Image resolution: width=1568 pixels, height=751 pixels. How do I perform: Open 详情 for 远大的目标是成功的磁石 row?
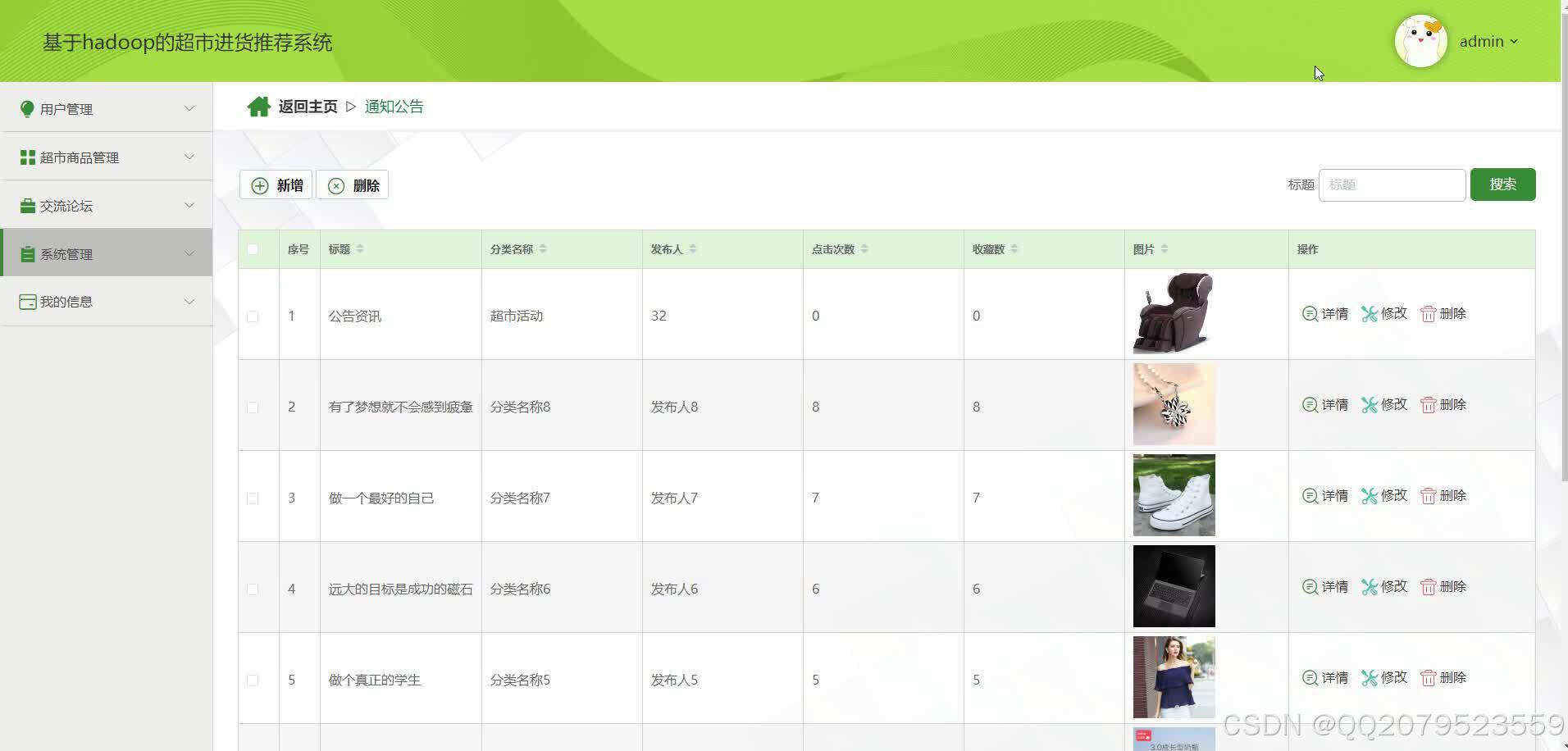1325,587
